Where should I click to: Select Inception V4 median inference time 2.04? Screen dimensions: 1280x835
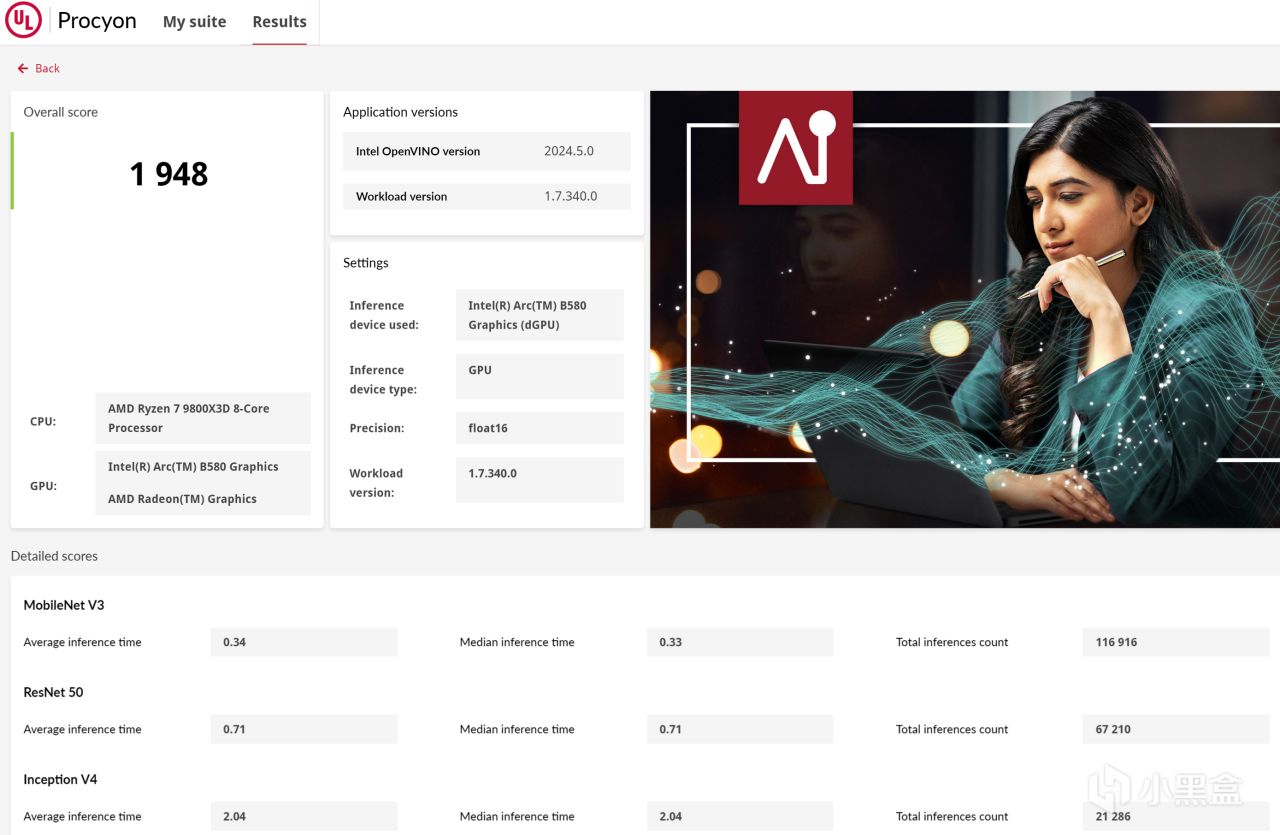740,816
